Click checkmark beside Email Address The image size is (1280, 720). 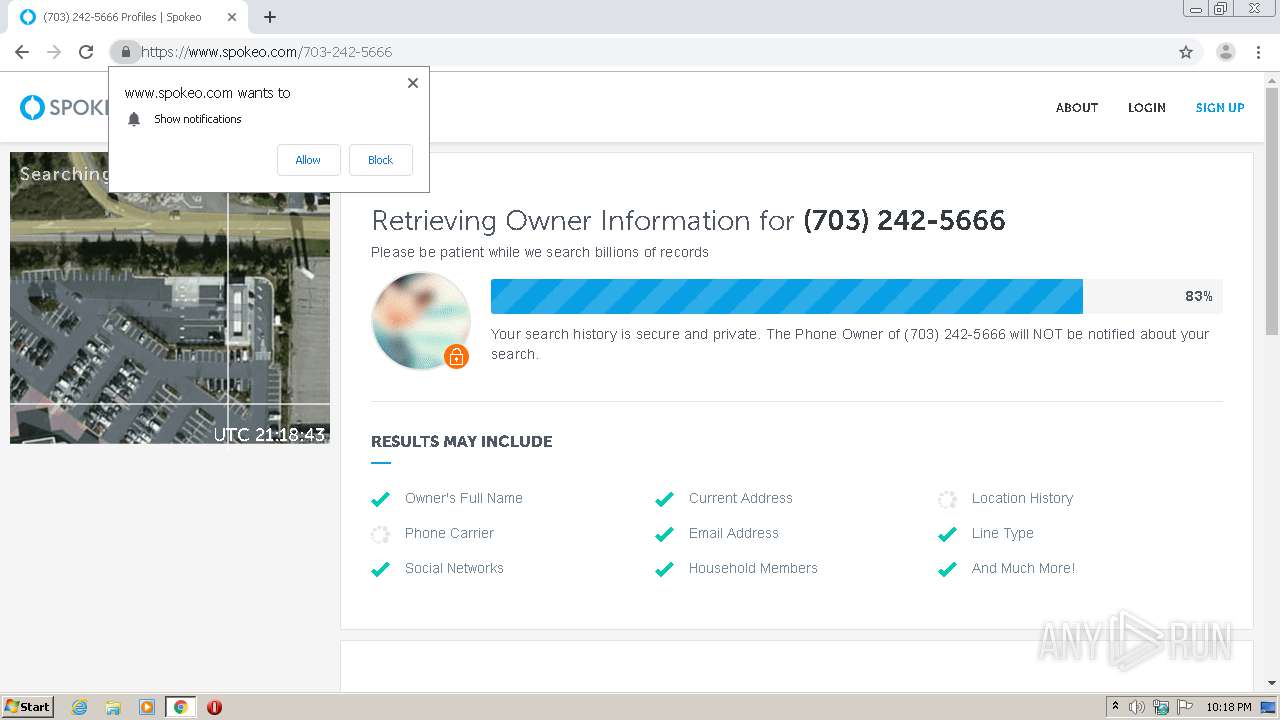tap(664, 534)
